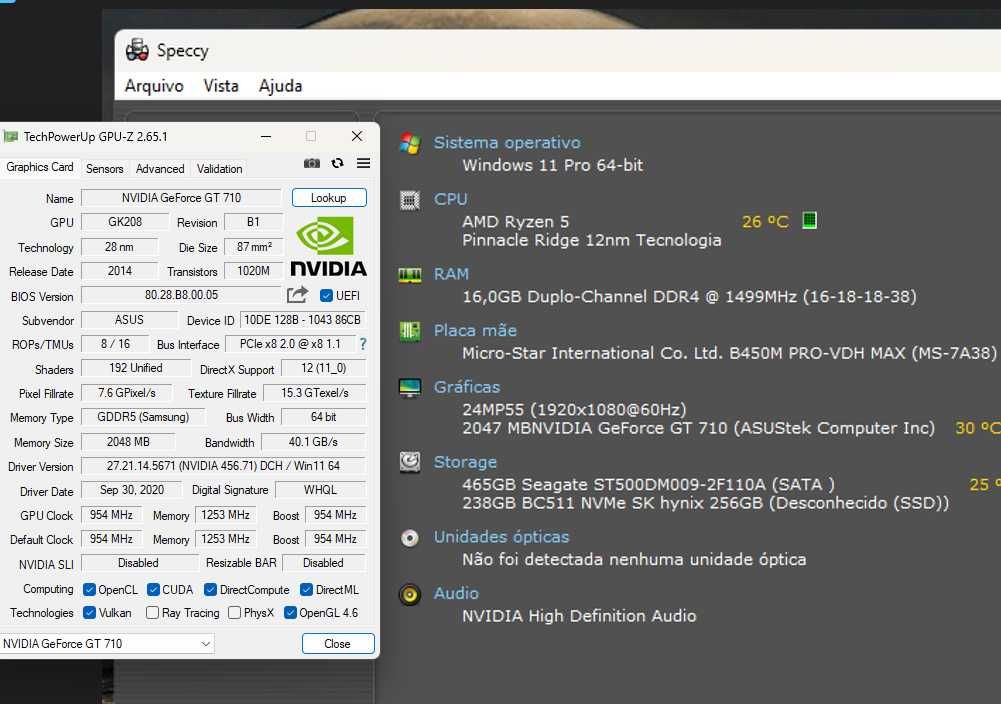
Task: Open the CPU section link in Speccy
Action: click(451, 199)
